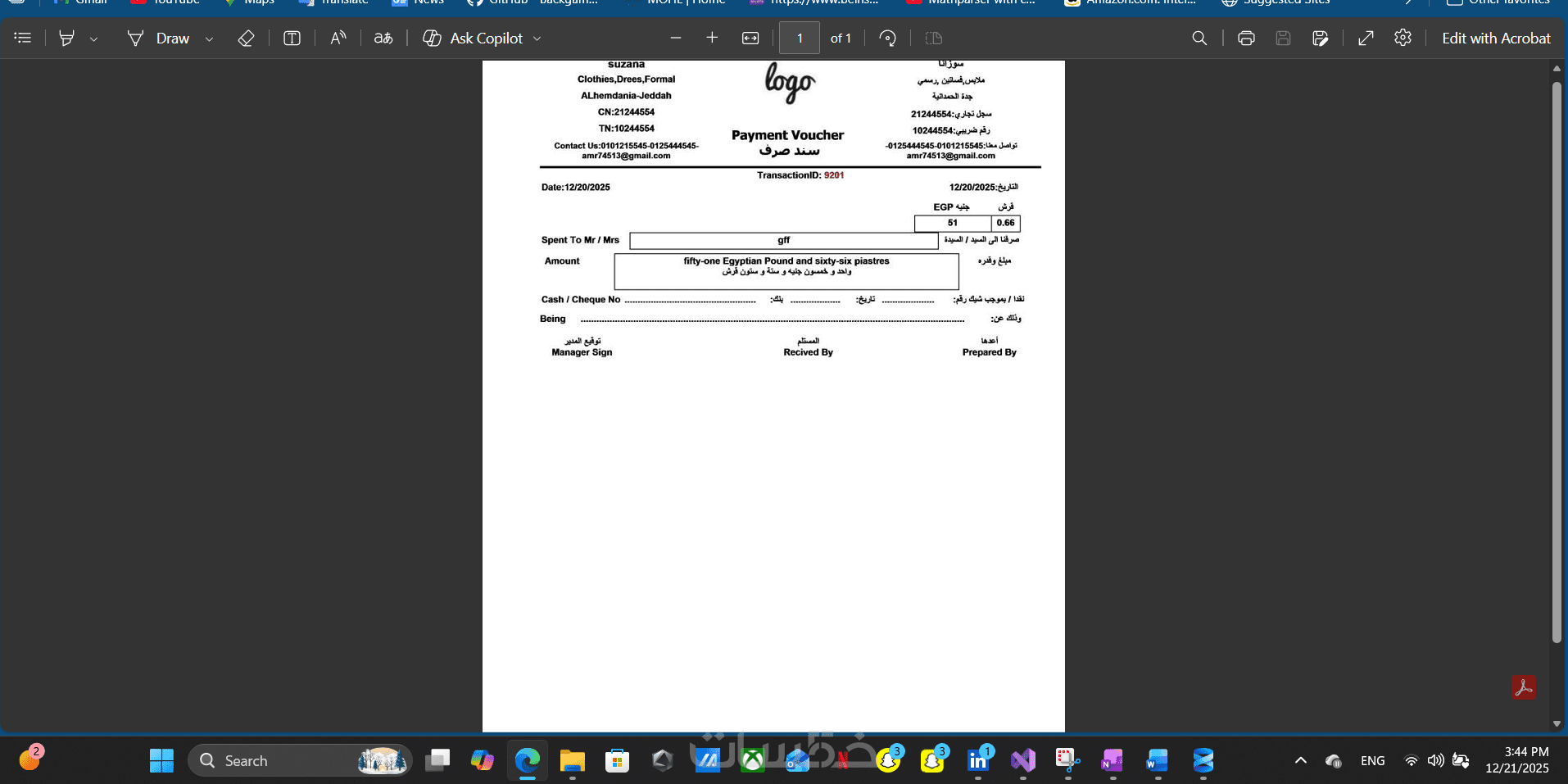Click the TransactionID value 9201
This screenshot has height=784, width=1568.
834,175
